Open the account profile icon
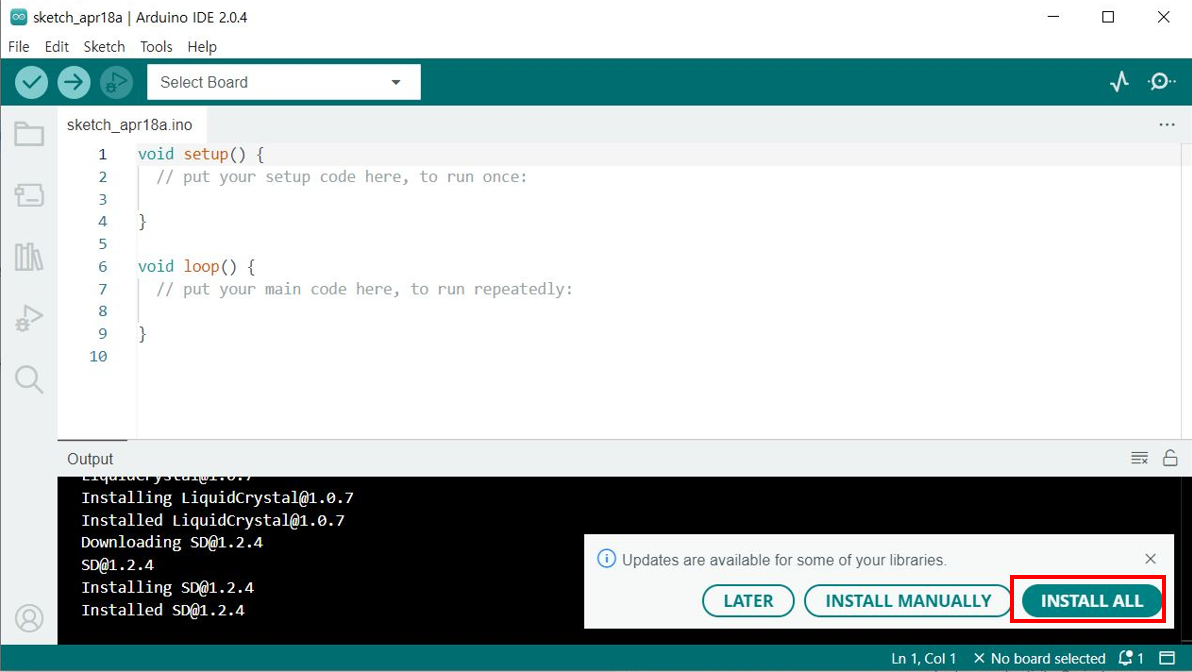The height and width of the screenshot is (672, 1192). click(29, 618)
